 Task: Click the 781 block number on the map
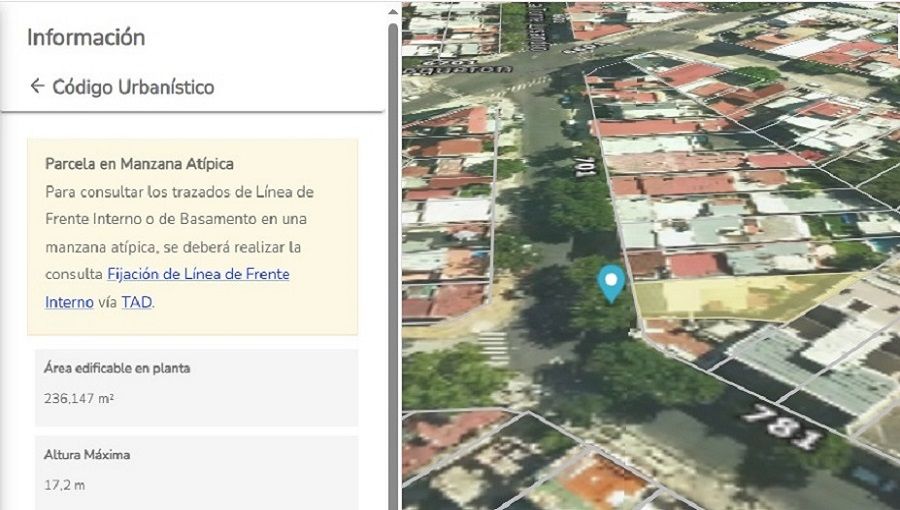click(782, 425)
